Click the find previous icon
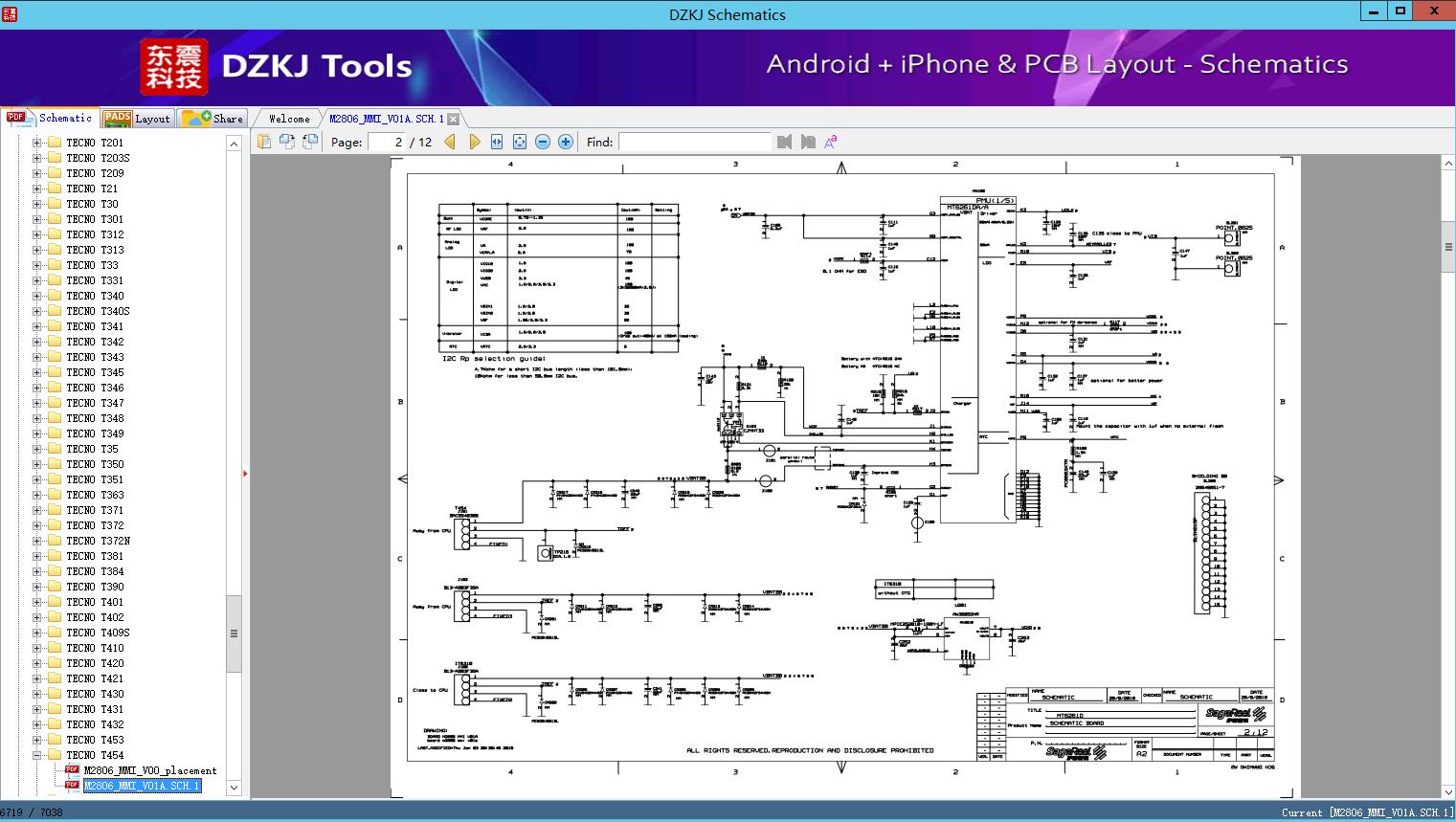This screenshot has height=822, width=1456. pos(785,142)
